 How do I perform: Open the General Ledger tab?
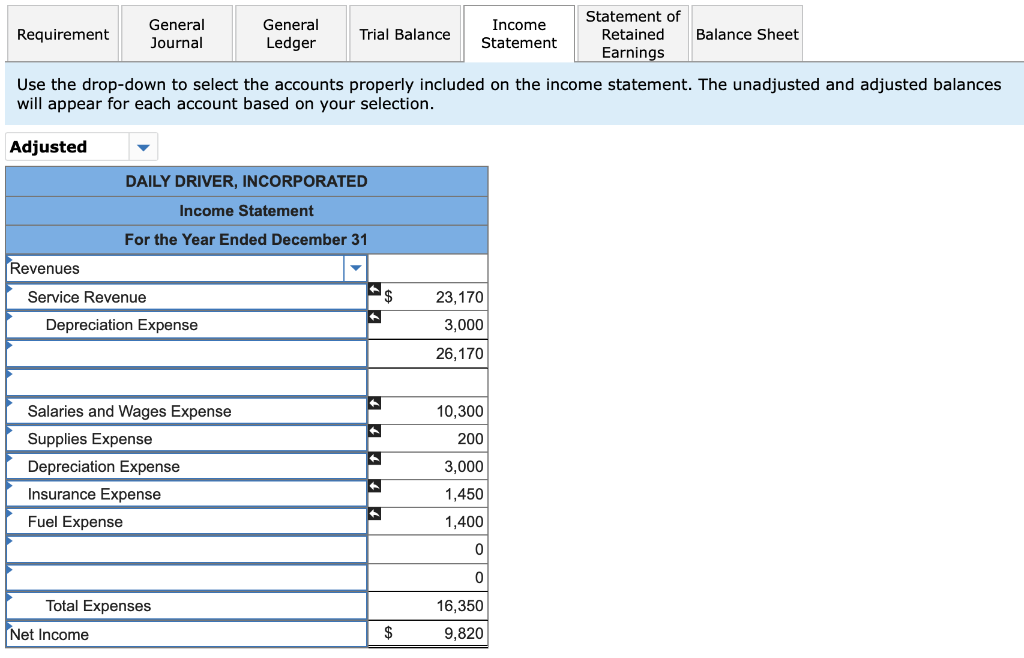tap(291, 34)
